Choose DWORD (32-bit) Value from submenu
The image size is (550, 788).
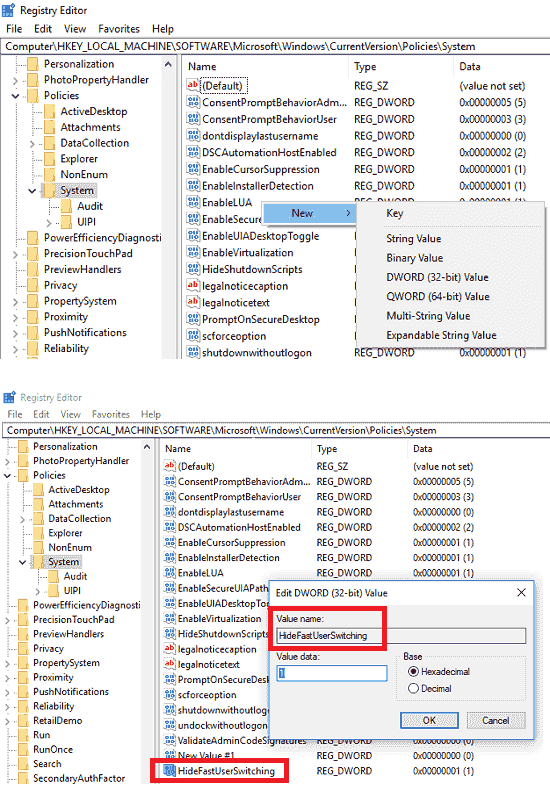point(437,277)
